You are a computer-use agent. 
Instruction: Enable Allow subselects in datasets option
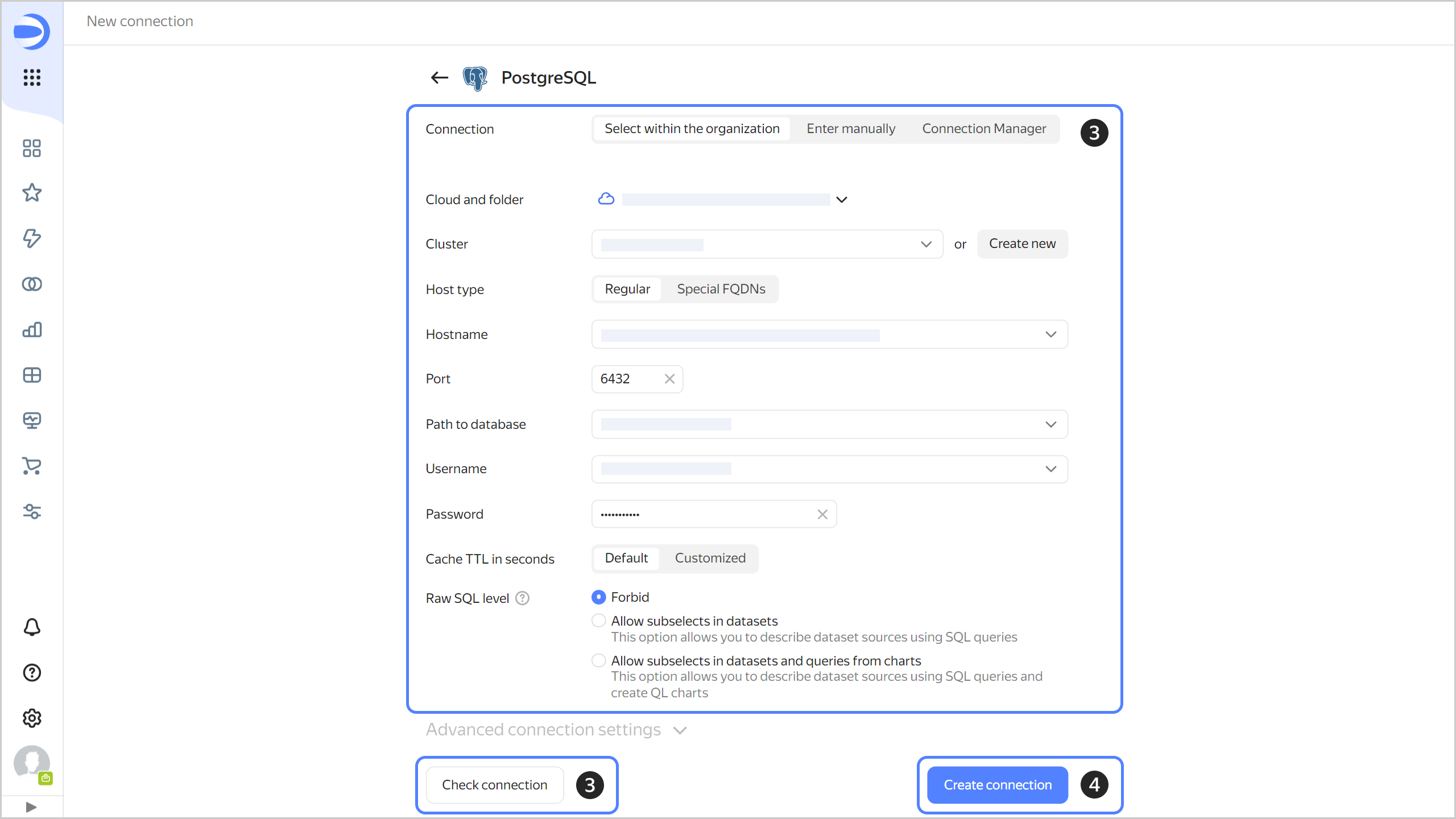click(597, 621)
